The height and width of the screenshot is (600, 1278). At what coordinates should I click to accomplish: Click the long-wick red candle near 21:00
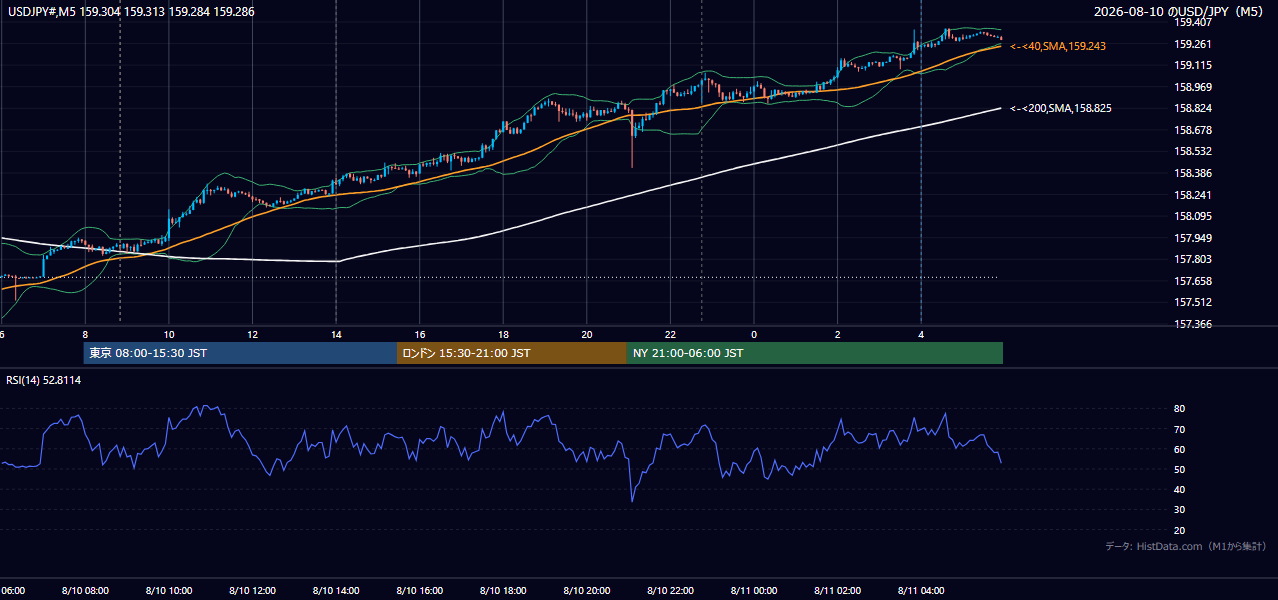click(632, 137)
